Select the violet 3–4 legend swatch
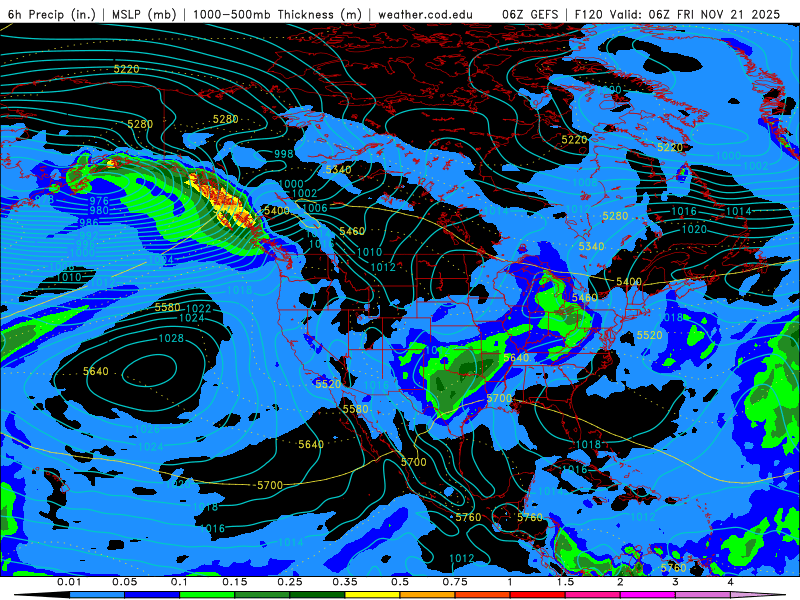 [703, 595]
